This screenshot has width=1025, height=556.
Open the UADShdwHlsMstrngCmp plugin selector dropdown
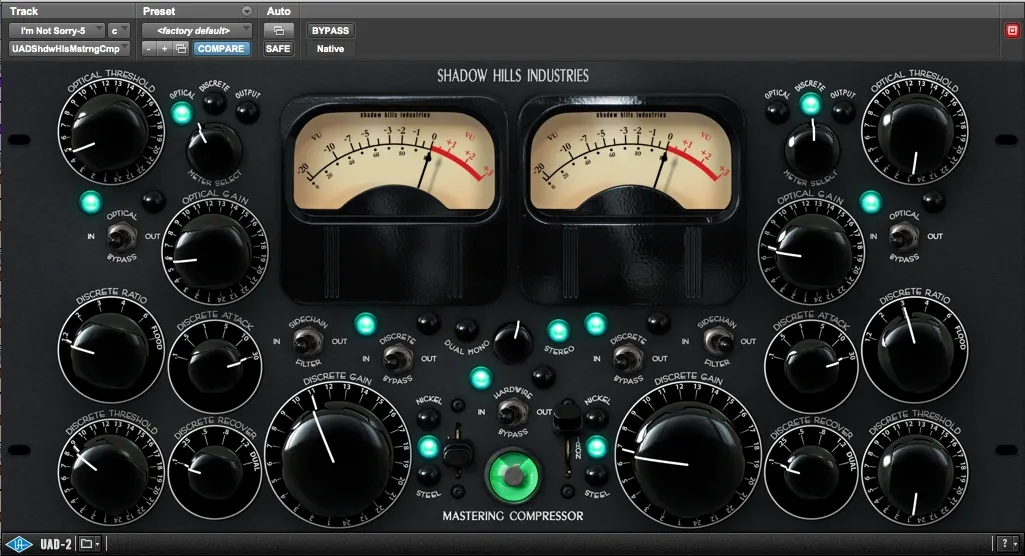coord(69,48)
